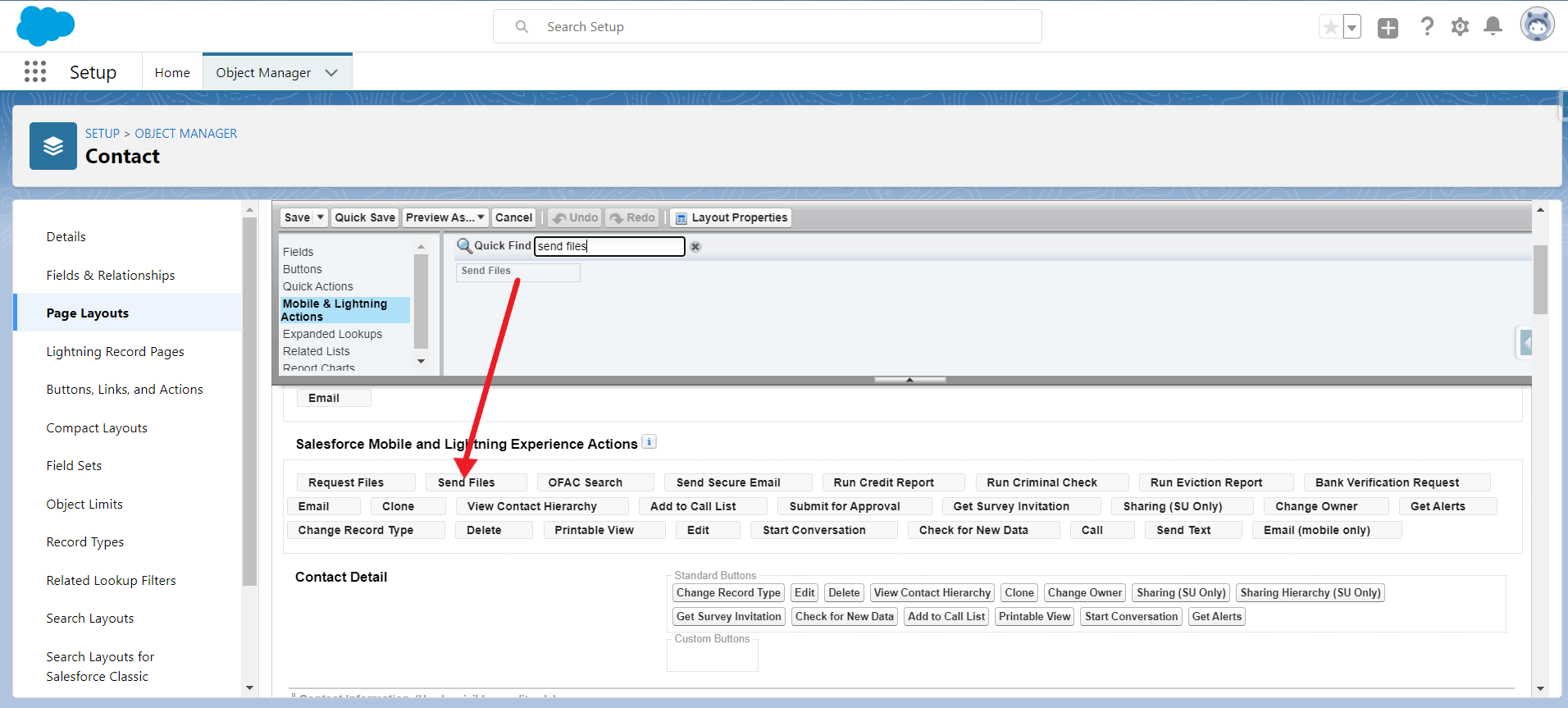Viewport: 1568px width, 708px height.
Task: Click the Redo button
Action: tap(632, 217)
